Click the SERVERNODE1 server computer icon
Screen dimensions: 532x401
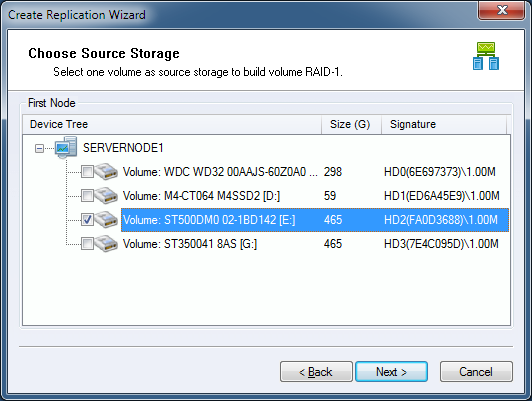pos(66,148)
